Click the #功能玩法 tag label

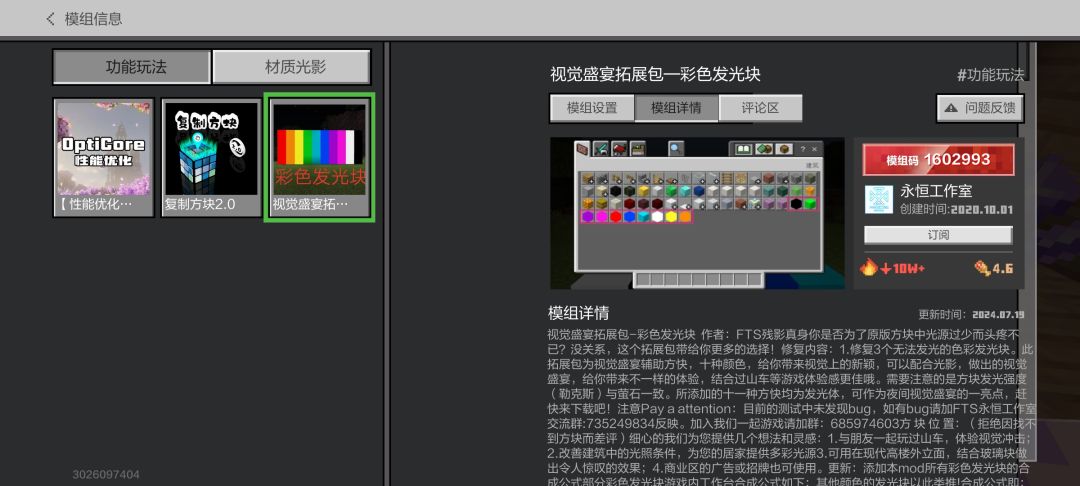coord(989,75)
